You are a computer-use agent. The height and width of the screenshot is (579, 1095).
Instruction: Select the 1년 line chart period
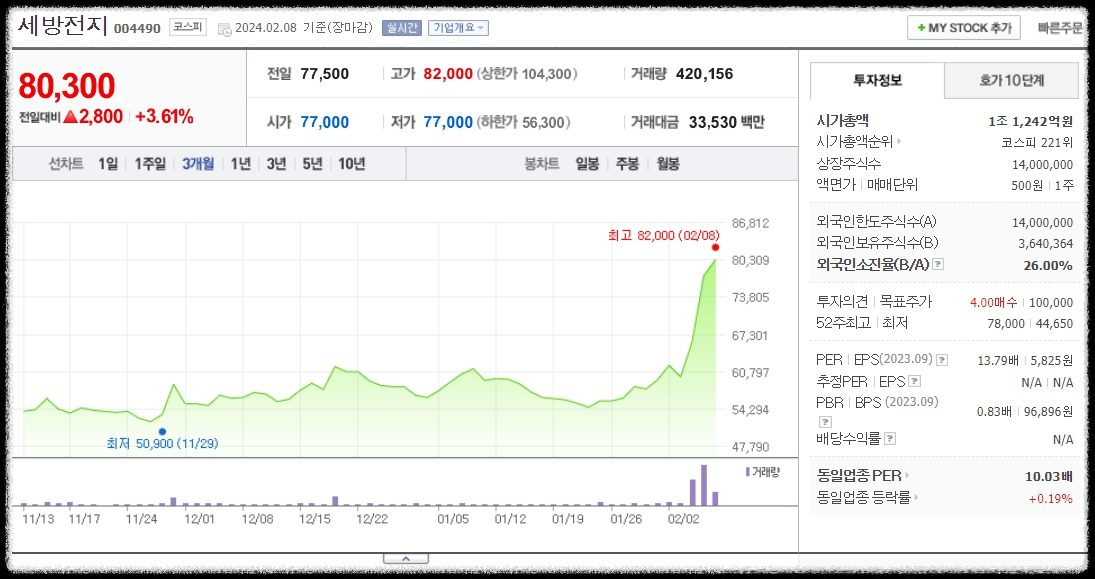pyautogui.click(x=240, y=164)
